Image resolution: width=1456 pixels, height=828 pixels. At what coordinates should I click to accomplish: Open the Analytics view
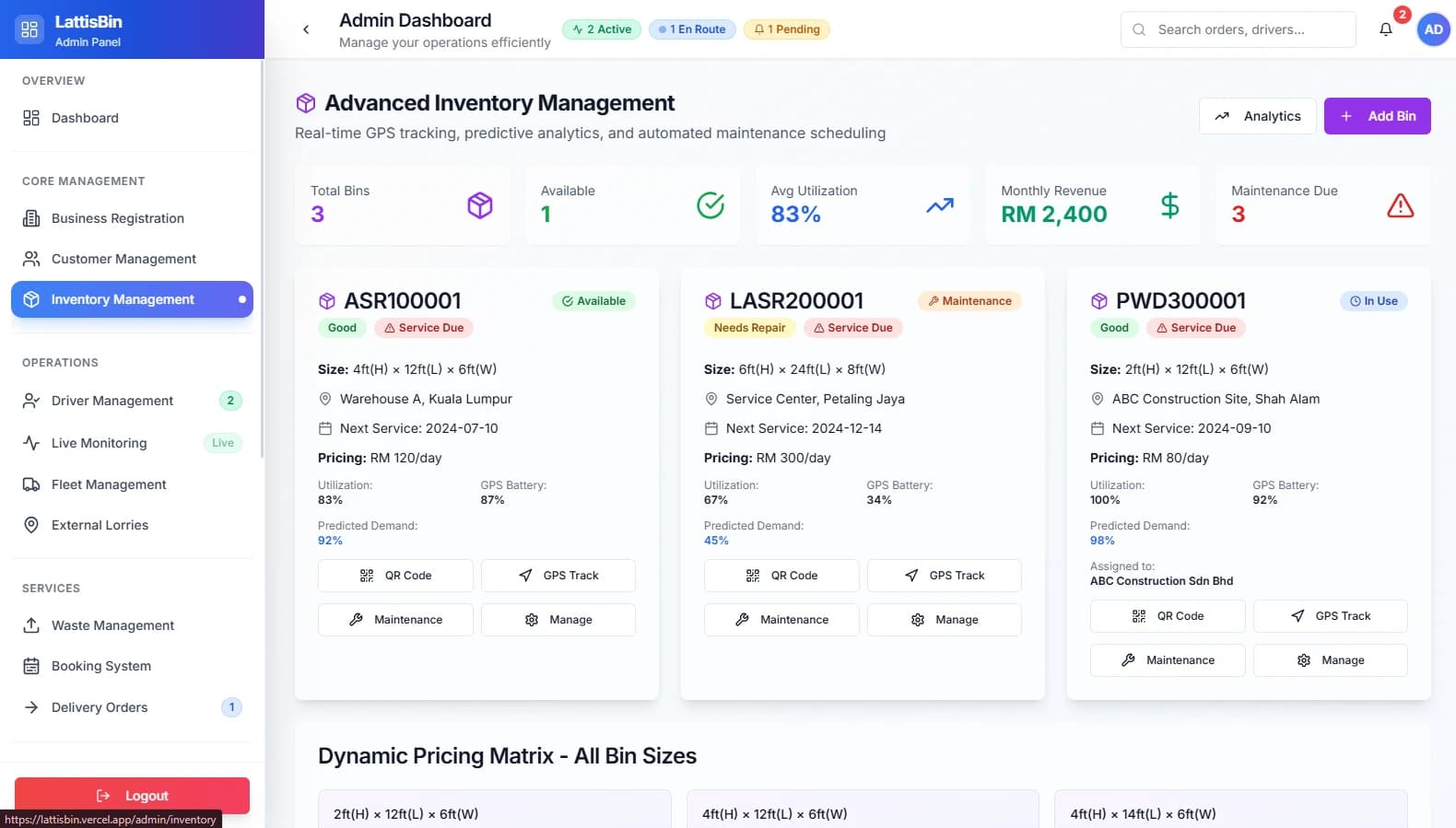pos(1257,116)
